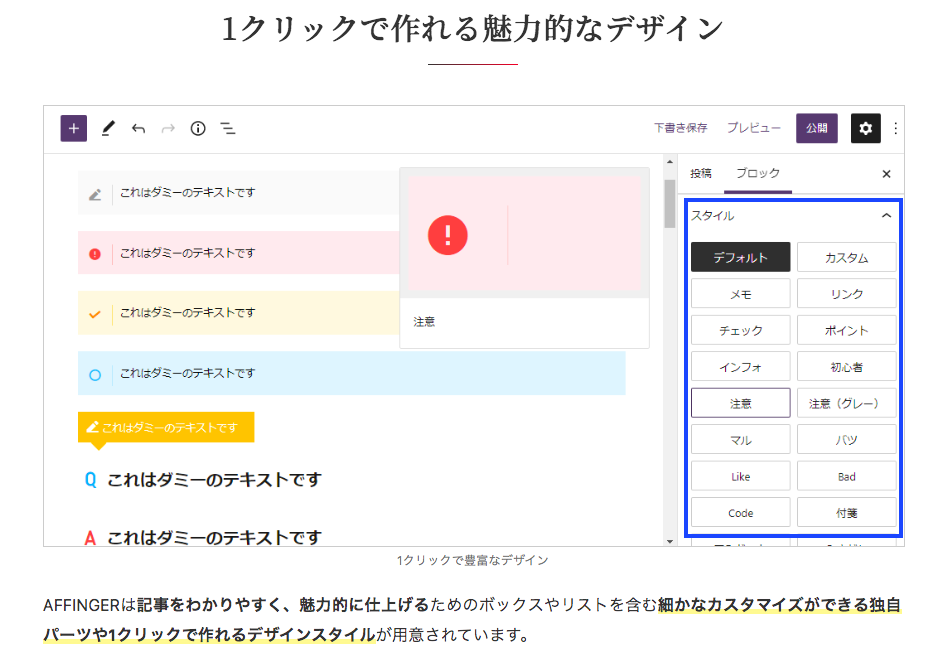Select the メモ style button
This screenshot has height=666, width=937.
[740, 294]
